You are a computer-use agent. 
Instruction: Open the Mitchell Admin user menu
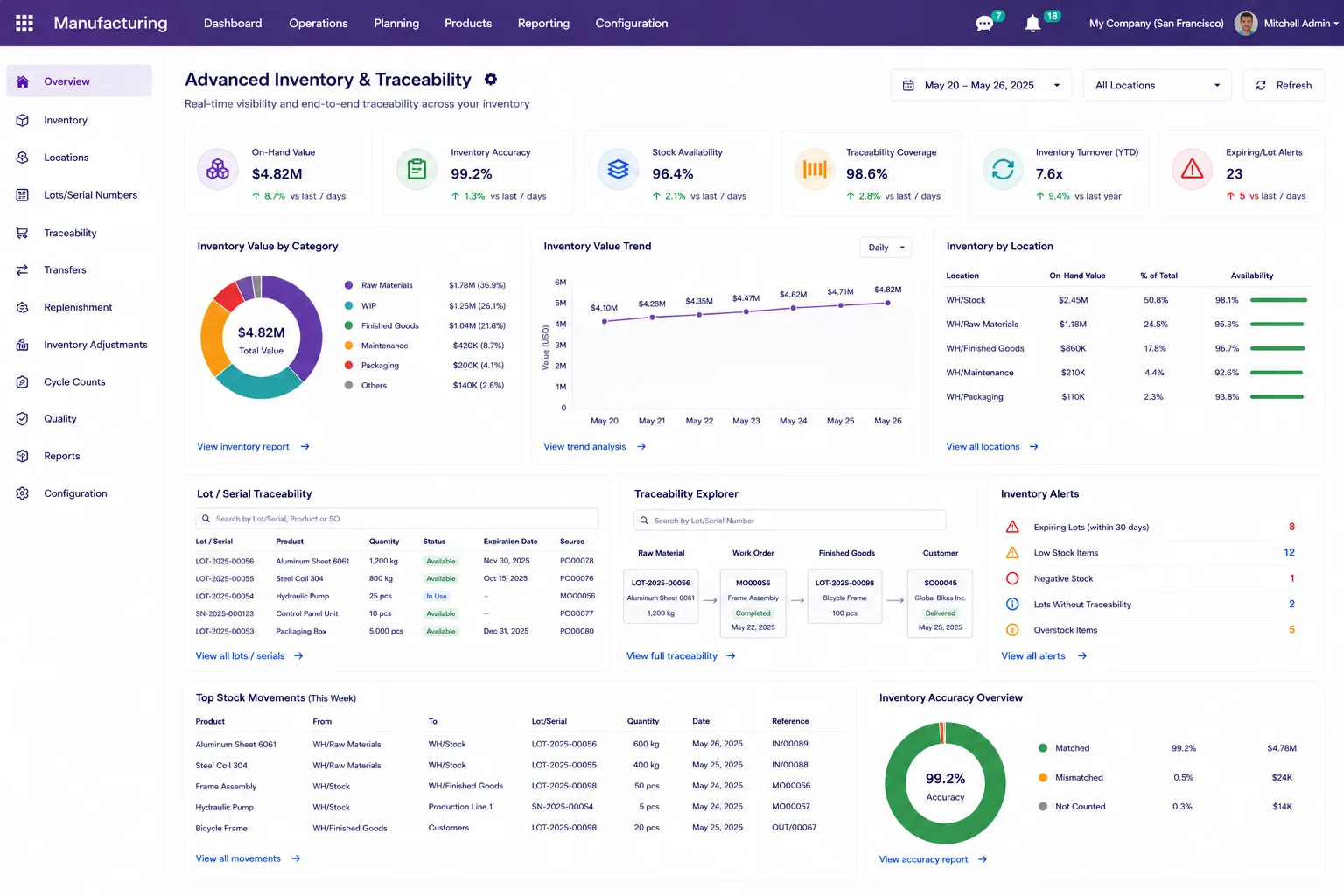tap(1286, 23)
